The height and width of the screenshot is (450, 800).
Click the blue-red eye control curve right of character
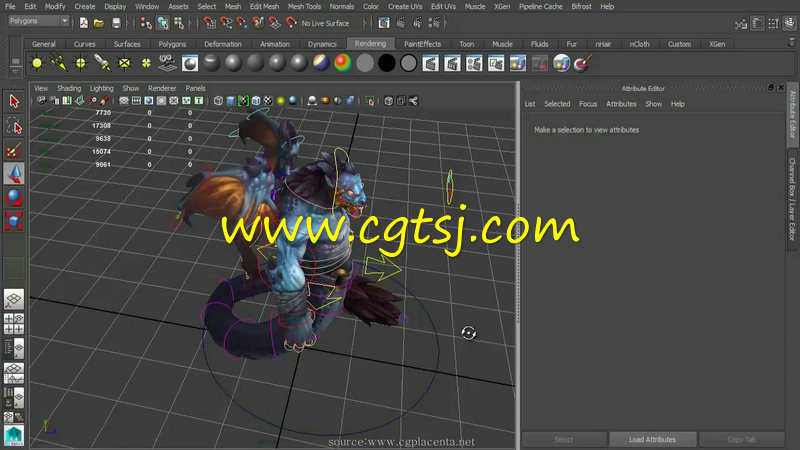449,187
